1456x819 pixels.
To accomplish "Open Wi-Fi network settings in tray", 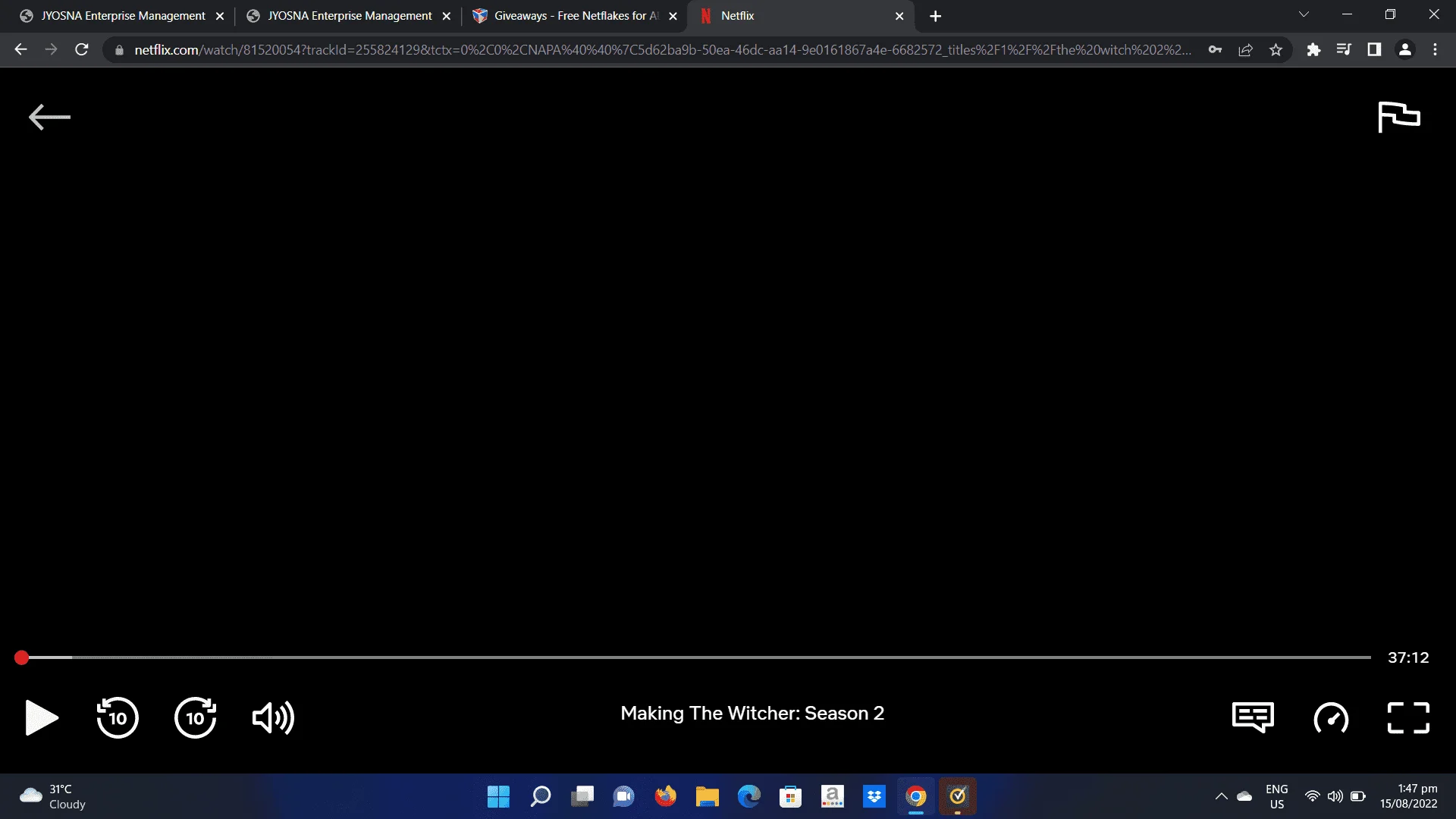I will tap(1312, 796).
